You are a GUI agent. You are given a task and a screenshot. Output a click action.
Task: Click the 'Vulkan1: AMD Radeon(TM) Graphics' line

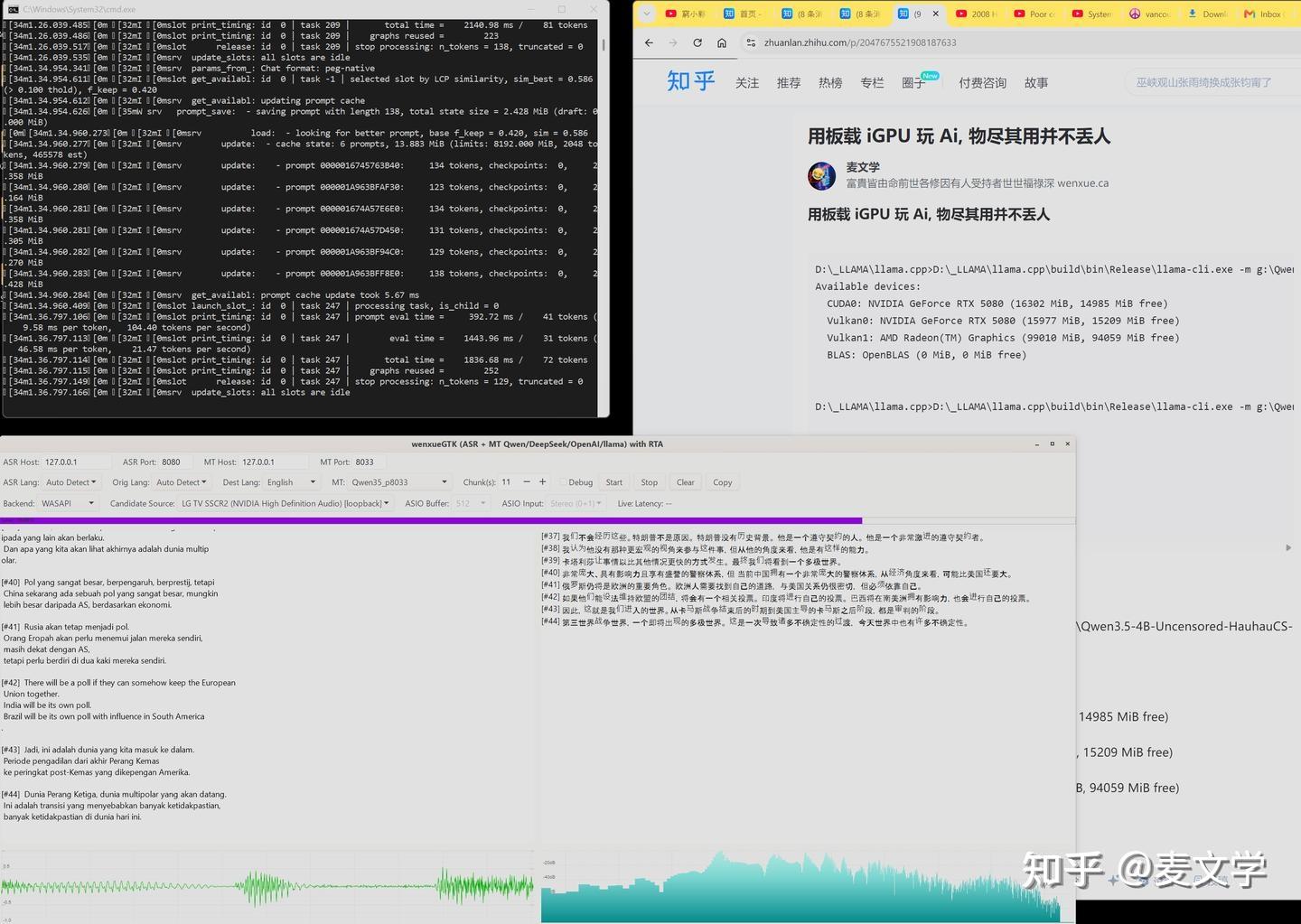click(x=1003, y=338)
